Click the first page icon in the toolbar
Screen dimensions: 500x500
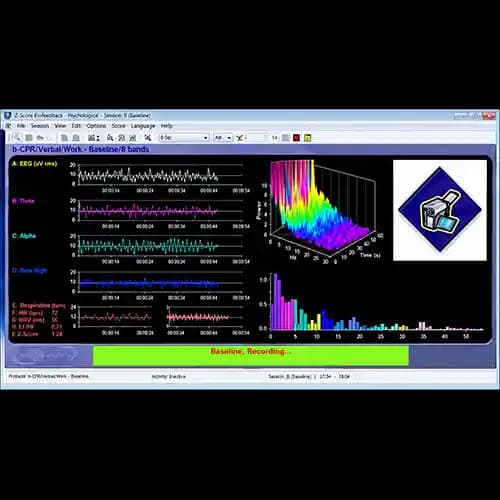point(64,138)
